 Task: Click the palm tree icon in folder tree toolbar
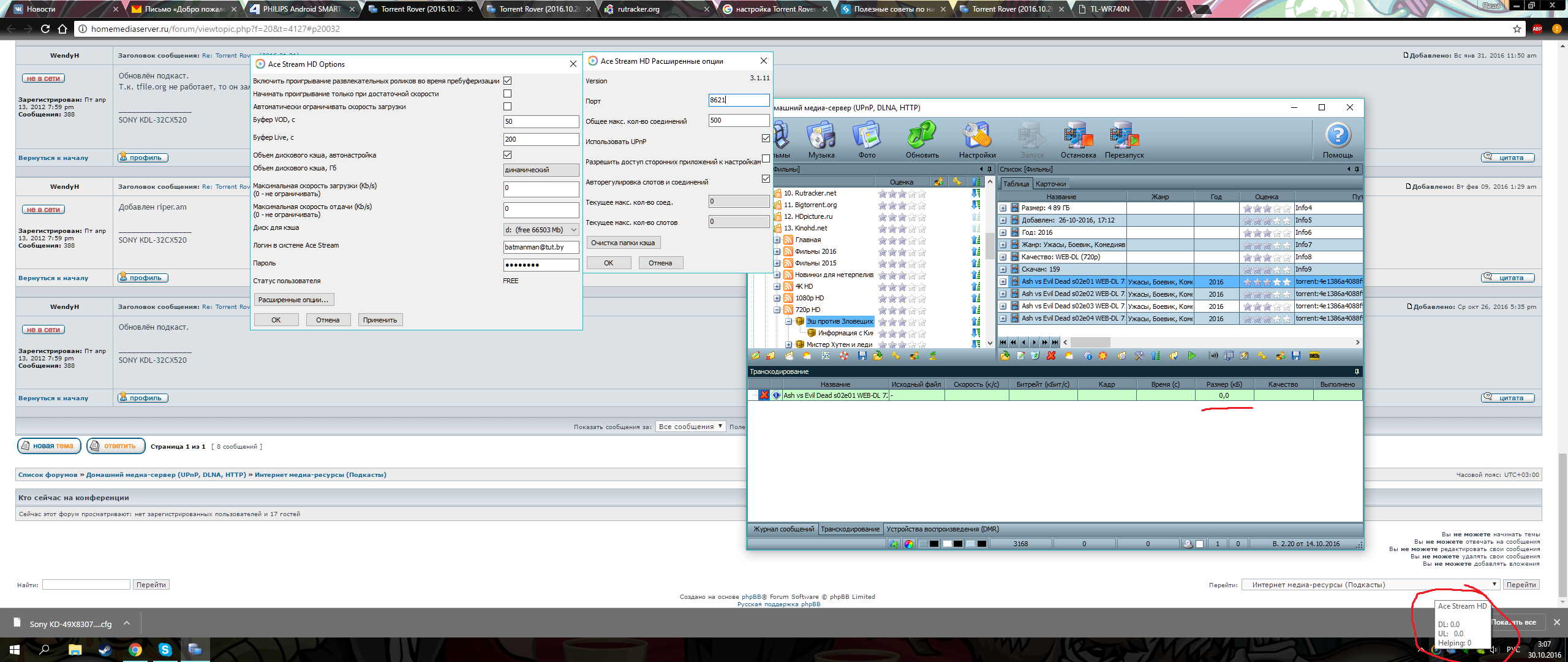932,356
